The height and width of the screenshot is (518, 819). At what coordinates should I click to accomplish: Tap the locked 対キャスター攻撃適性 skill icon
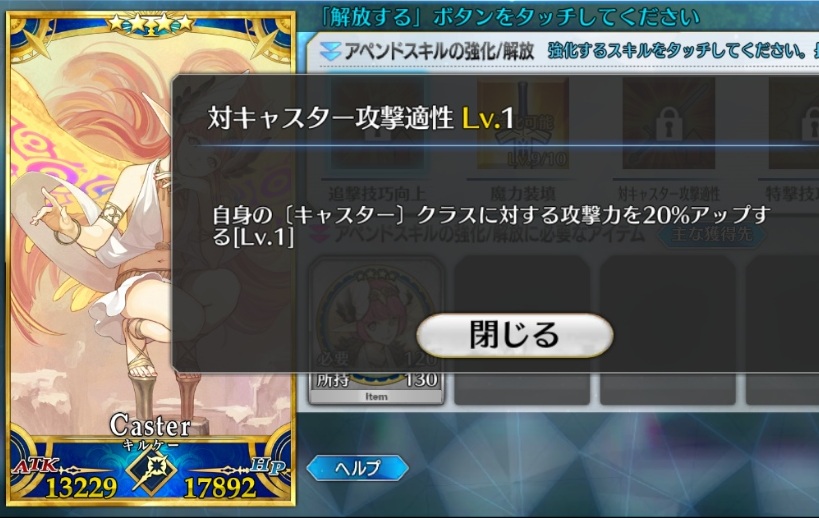point(669,124)
